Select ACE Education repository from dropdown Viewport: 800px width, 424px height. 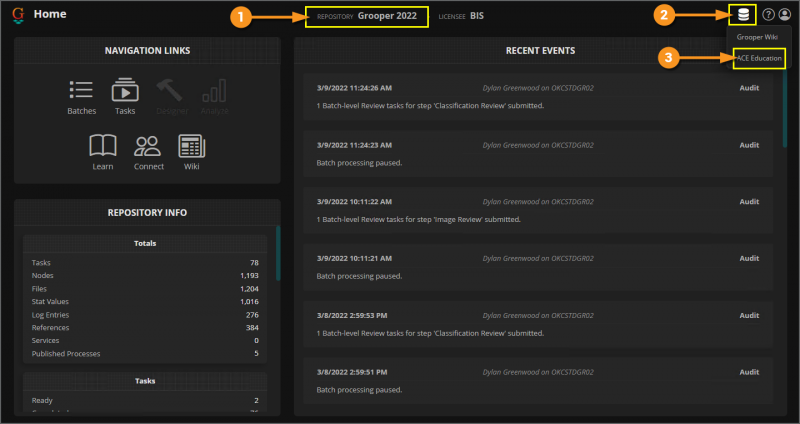pyautogui.click(x=759, y=58)
